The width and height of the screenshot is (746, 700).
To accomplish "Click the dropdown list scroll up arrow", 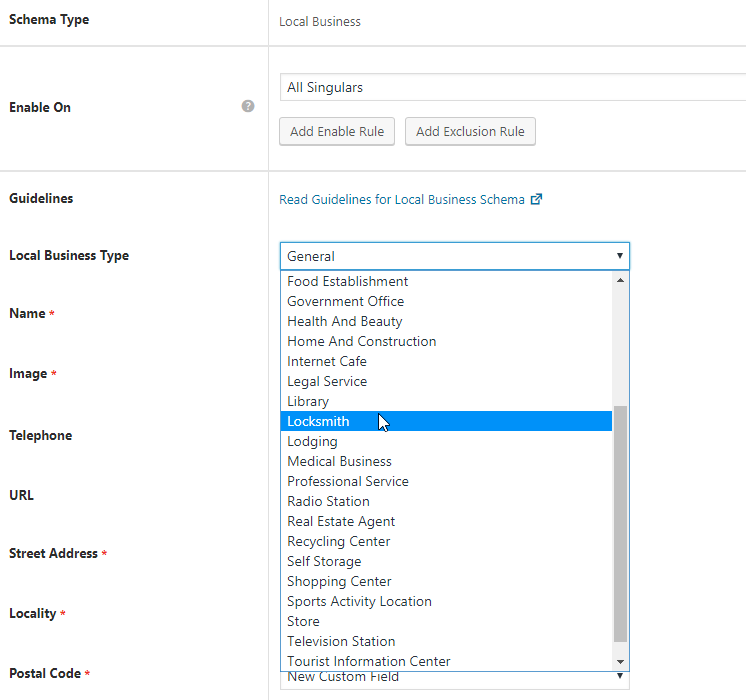I will coord(621,280).
